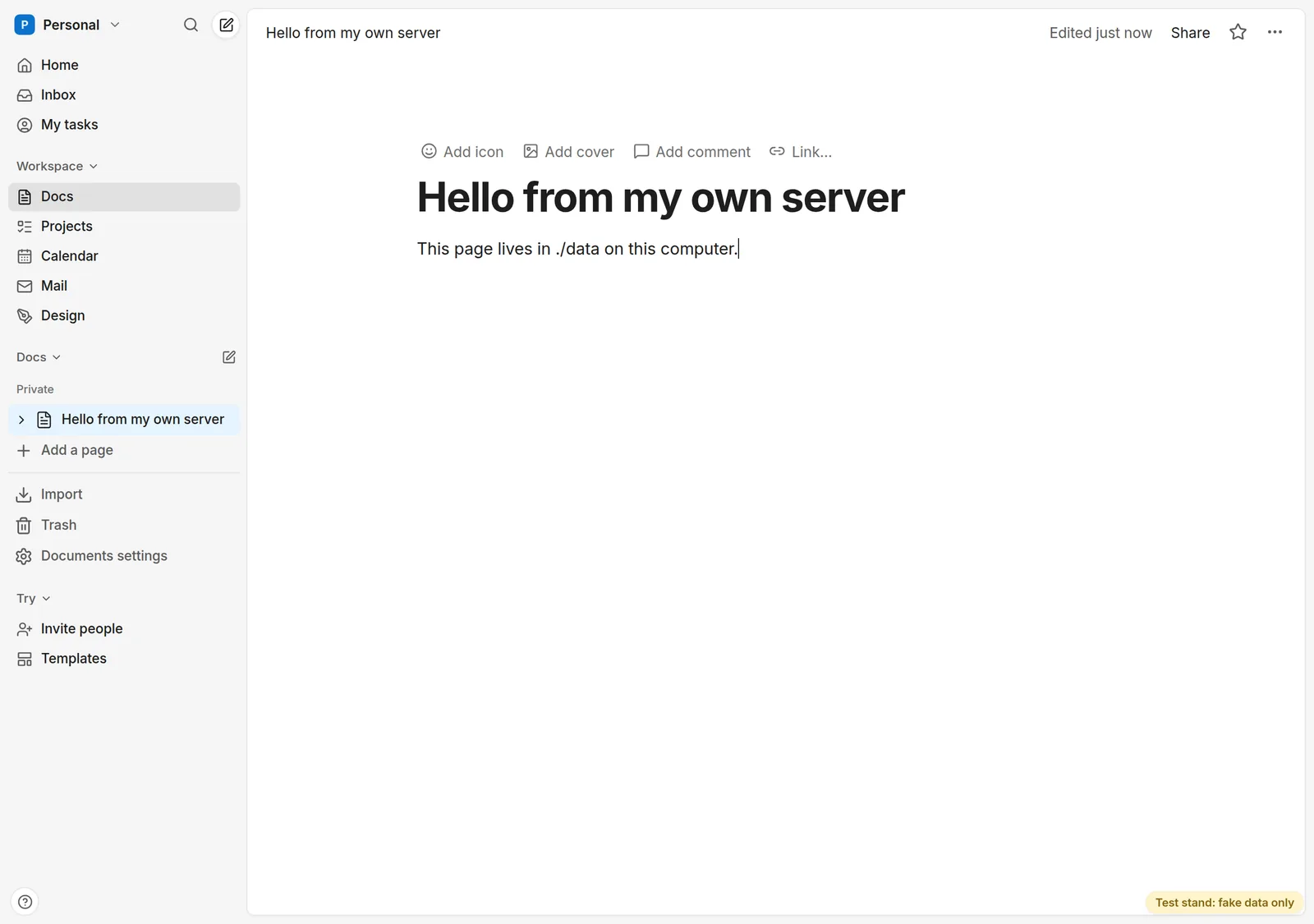Open the three-dot page options menu
1314x924 pixels.
1275,32
